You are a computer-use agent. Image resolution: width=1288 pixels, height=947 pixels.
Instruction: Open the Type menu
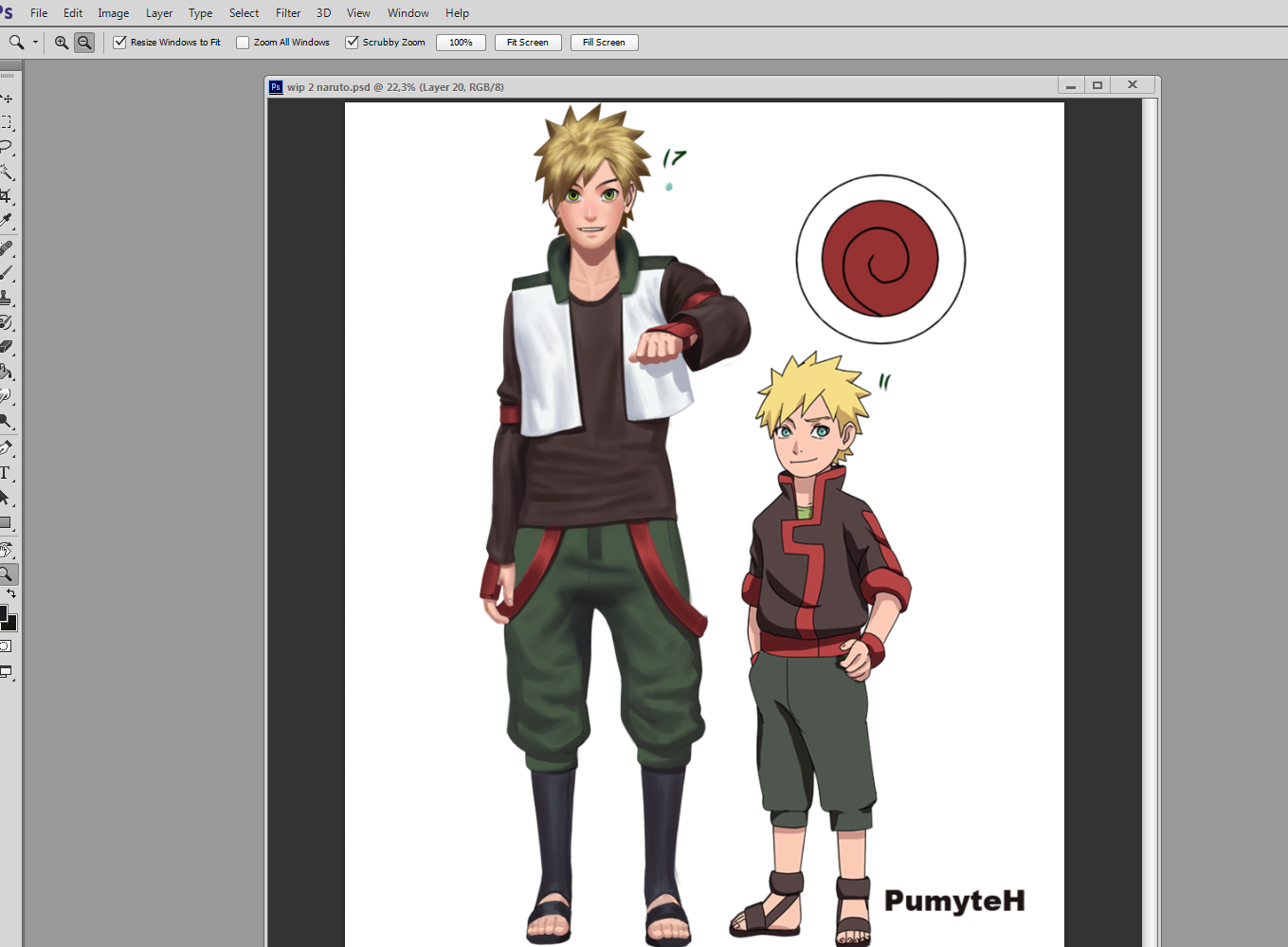[x=200, y=13]
